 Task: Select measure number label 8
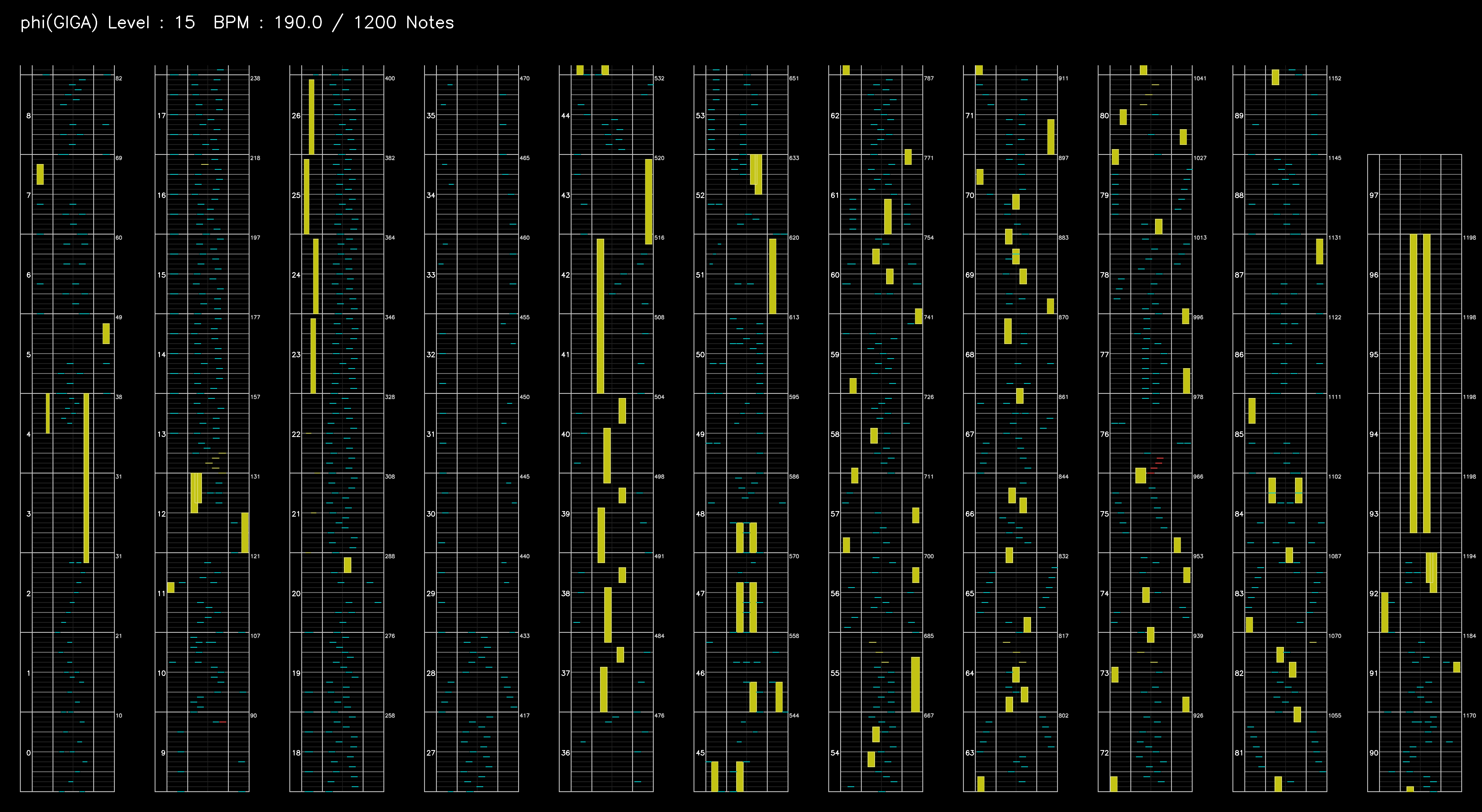[29, 116]
